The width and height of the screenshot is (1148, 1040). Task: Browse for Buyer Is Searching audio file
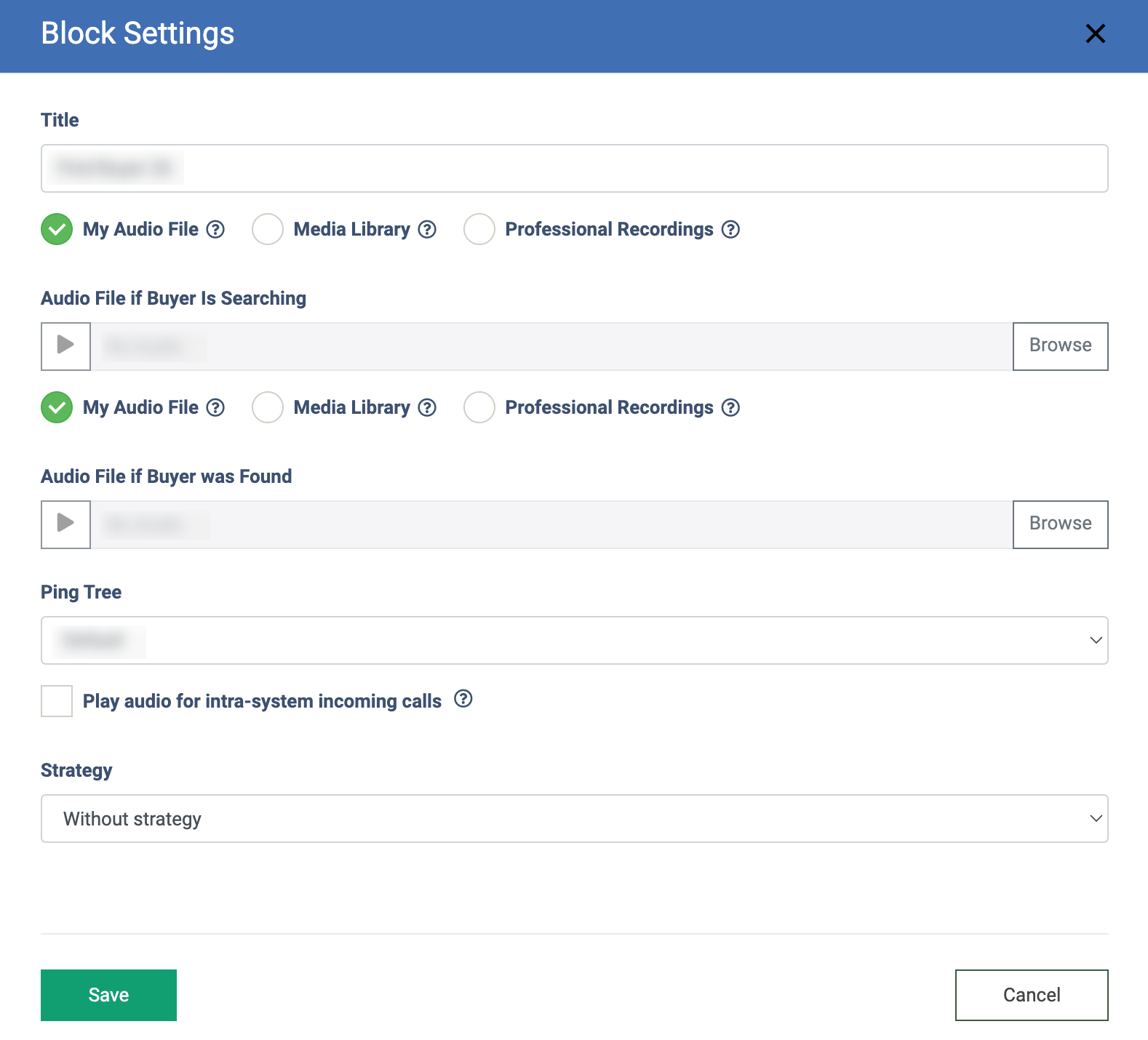coord(1060,346)
